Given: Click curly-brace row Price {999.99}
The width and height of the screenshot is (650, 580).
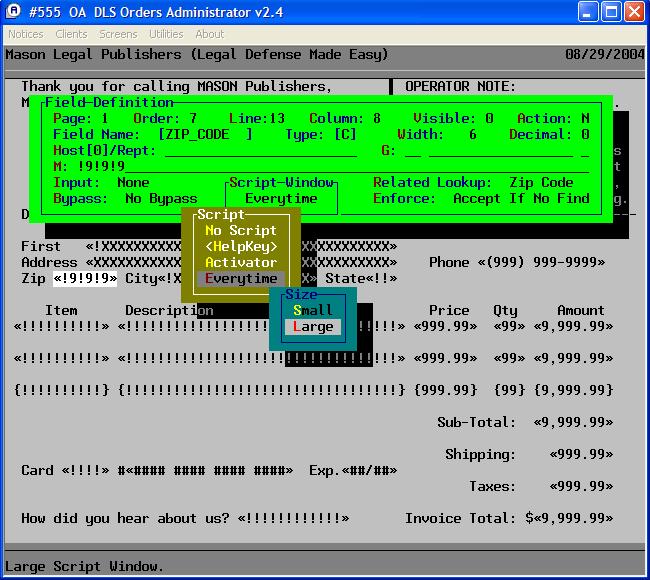Looking at the screenshot, I should click(445, 390).
